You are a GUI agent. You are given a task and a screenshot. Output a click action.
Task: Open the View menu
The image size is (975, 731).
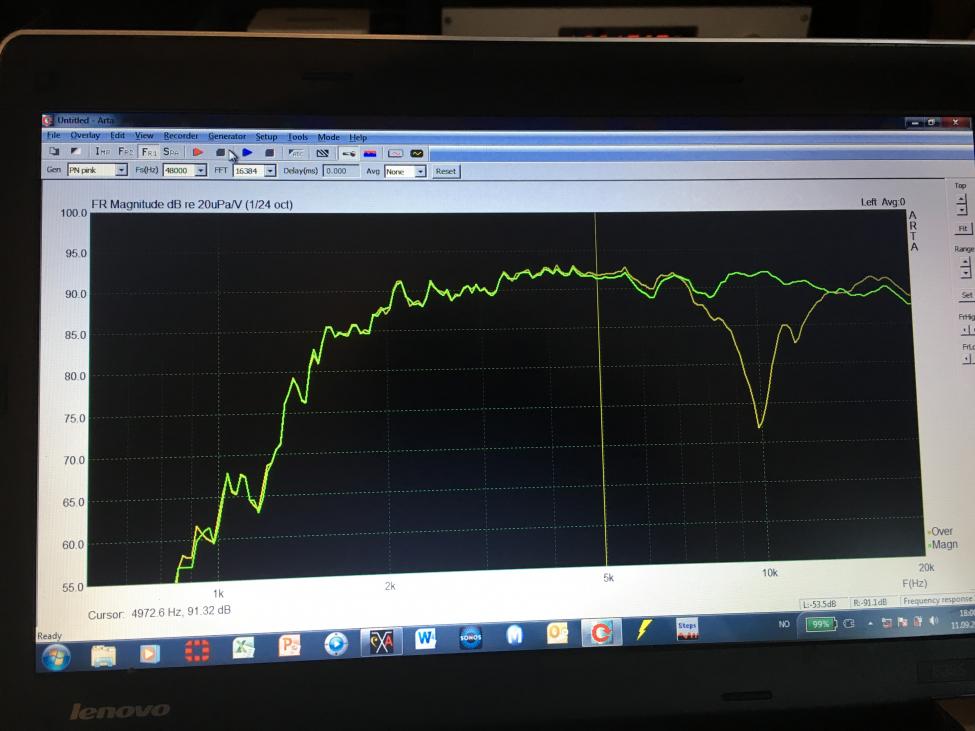point(144,136)
